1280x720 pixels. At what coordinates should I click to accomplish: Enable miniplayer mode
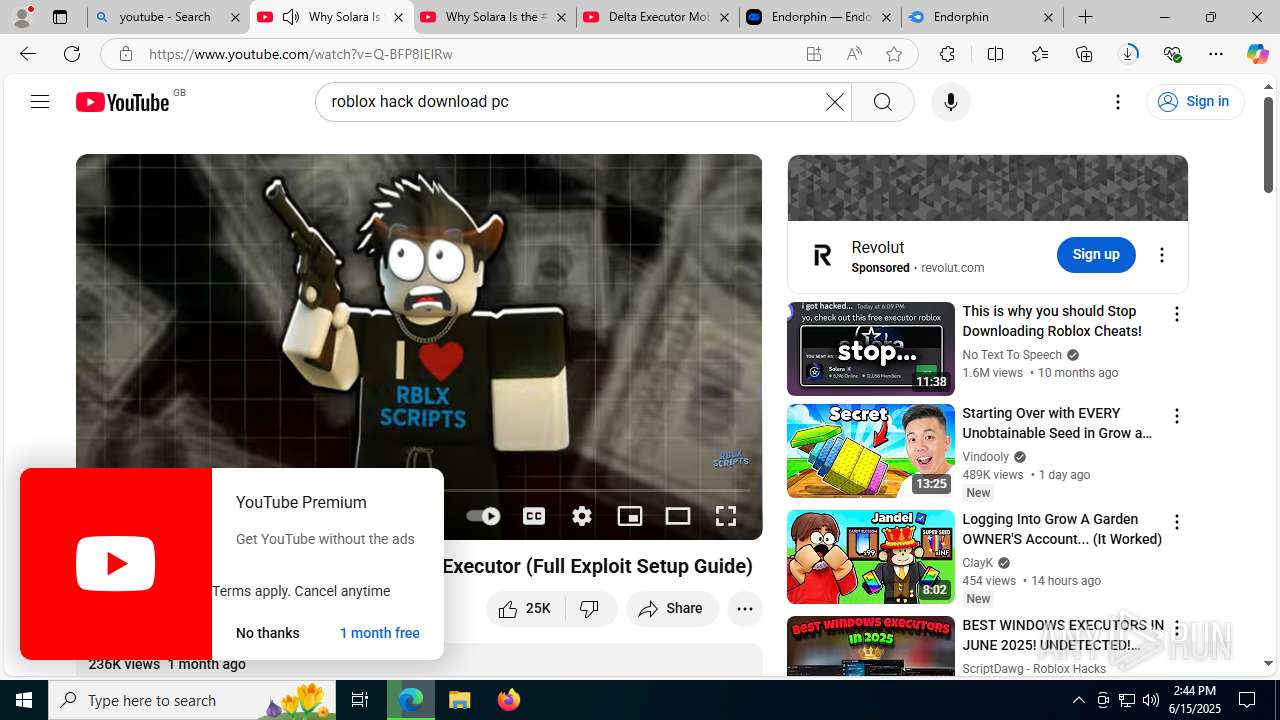(x=630, y=516)
